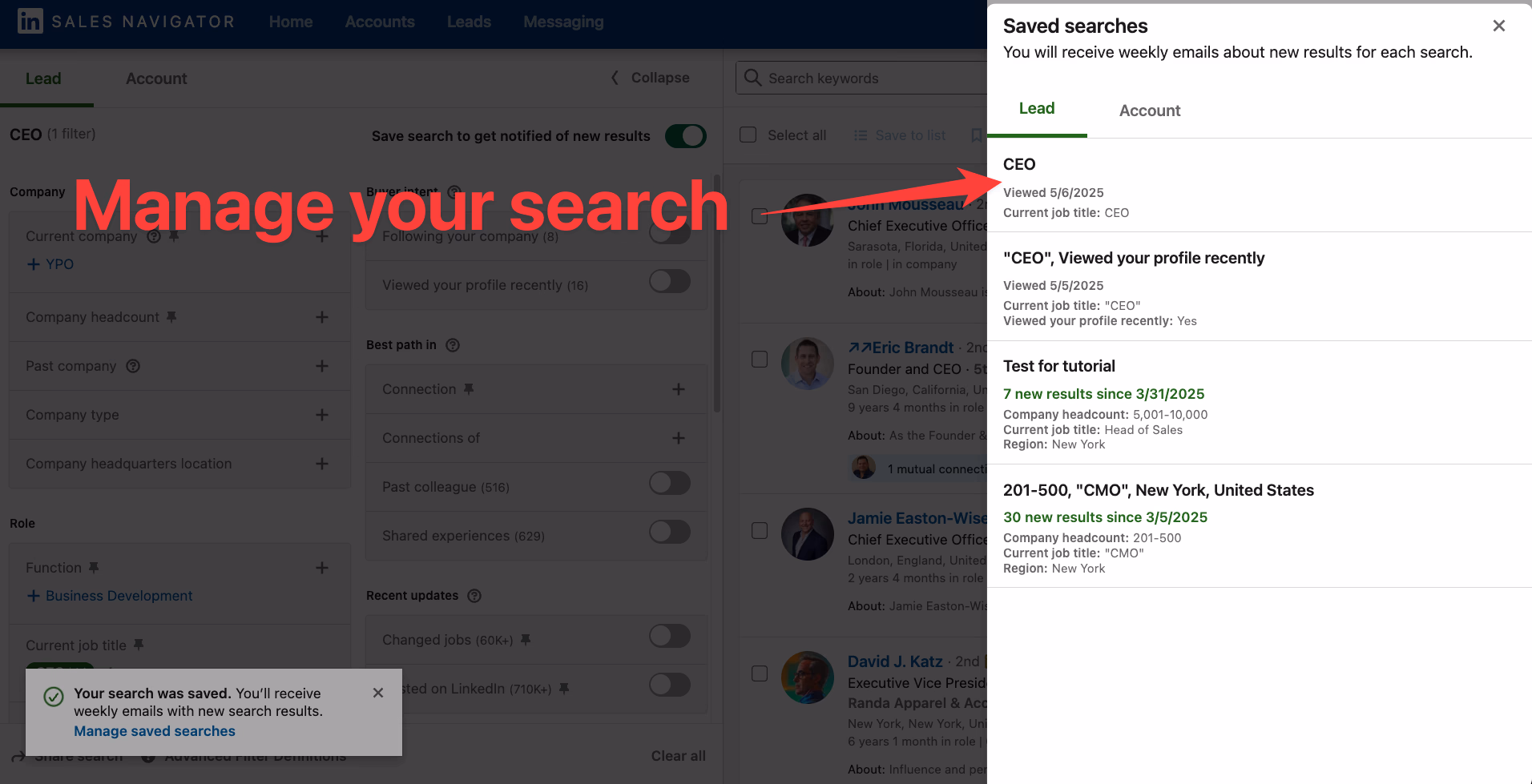Image resolution: width=1532 pixels, height=784 pixels.
Task: Click green checkmark icon in saved notification
Action: (x=54, y=697)
